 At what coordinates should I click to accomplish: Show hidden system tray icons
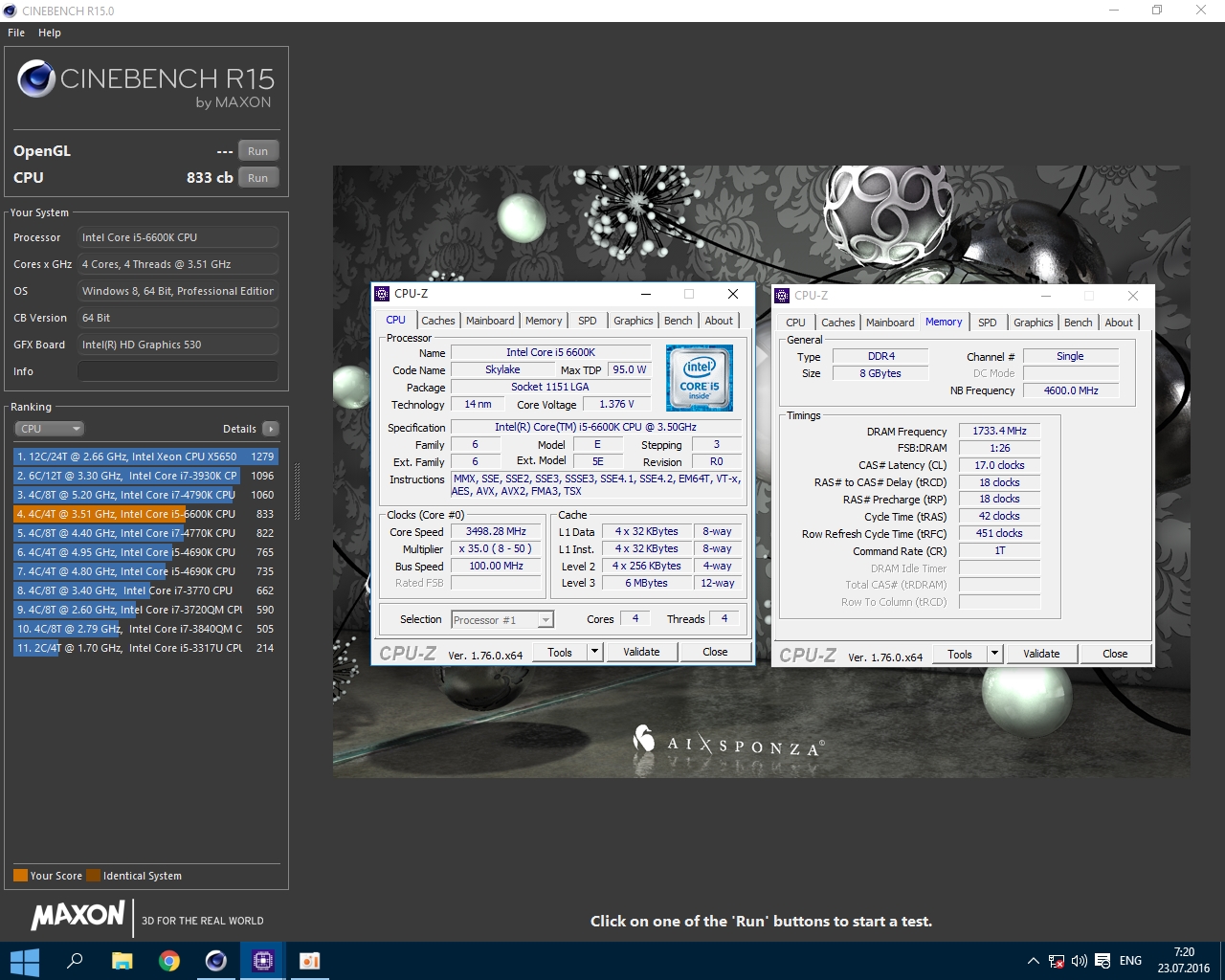[x=1033, y=961]
